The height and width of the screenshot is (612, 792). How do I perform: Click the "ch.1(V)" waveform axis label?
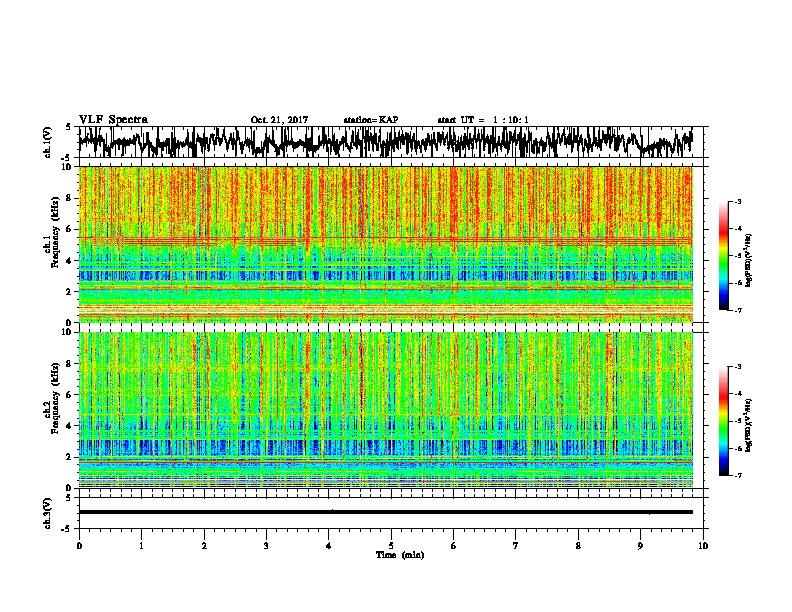coord(48,142)
